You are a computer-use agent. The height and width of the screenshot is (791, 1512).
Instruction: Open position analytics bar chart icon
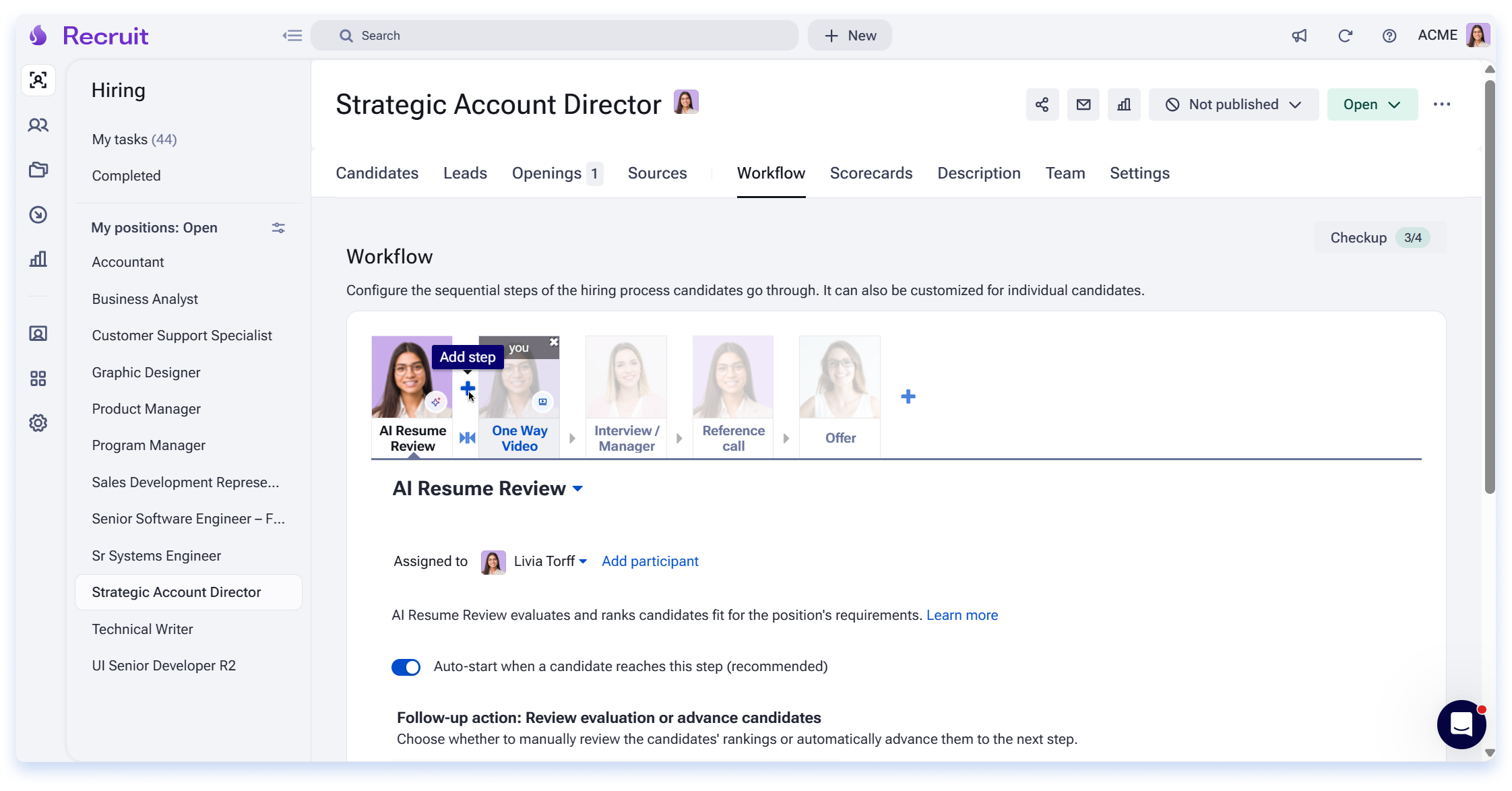[1124, 104]
